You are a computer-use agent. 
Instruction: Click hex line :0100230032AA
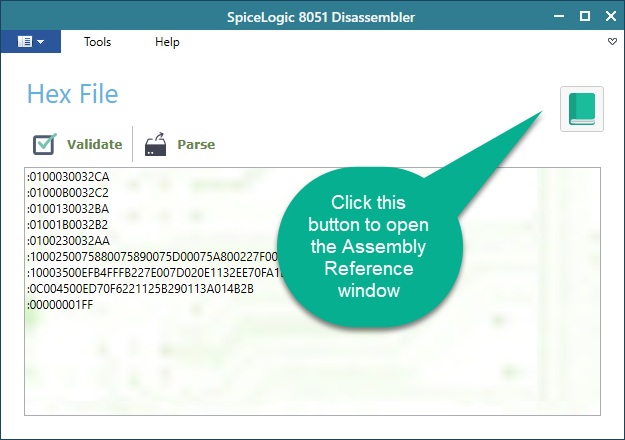68,240
